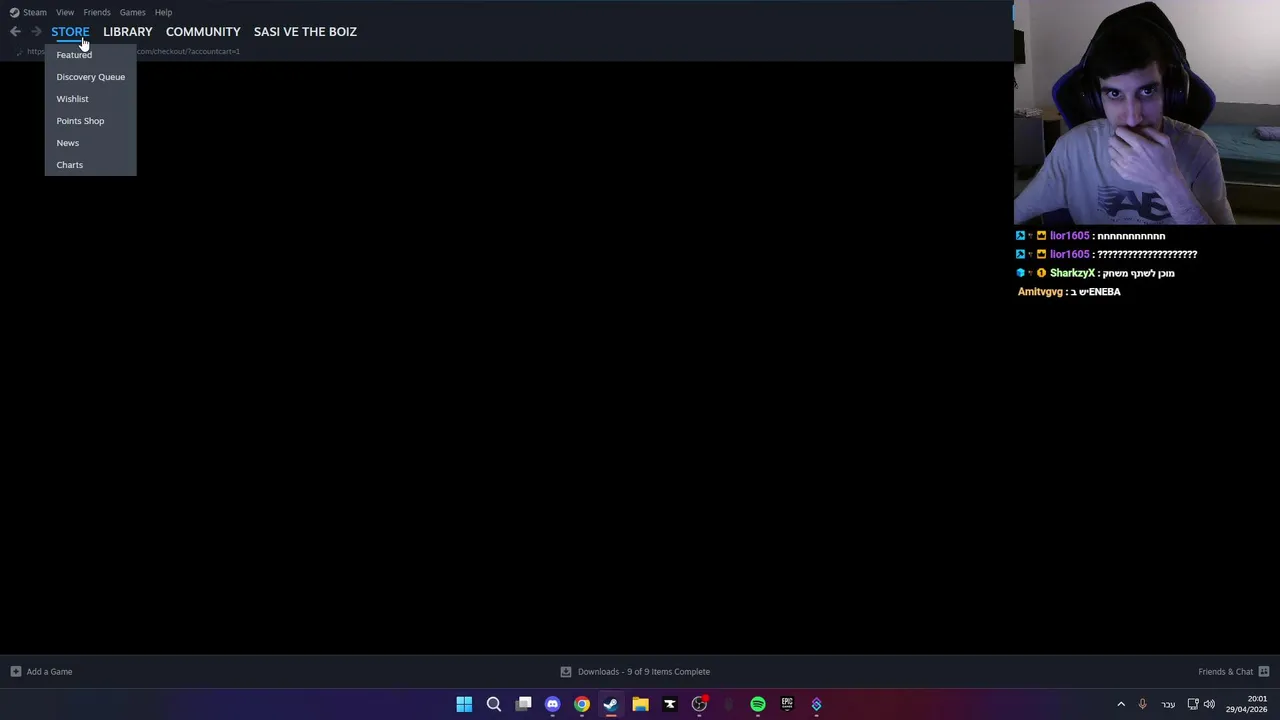Select Discovery Queue in the Store dropdown
This screenshot has width=1280, height=720.
coord(90,77)
